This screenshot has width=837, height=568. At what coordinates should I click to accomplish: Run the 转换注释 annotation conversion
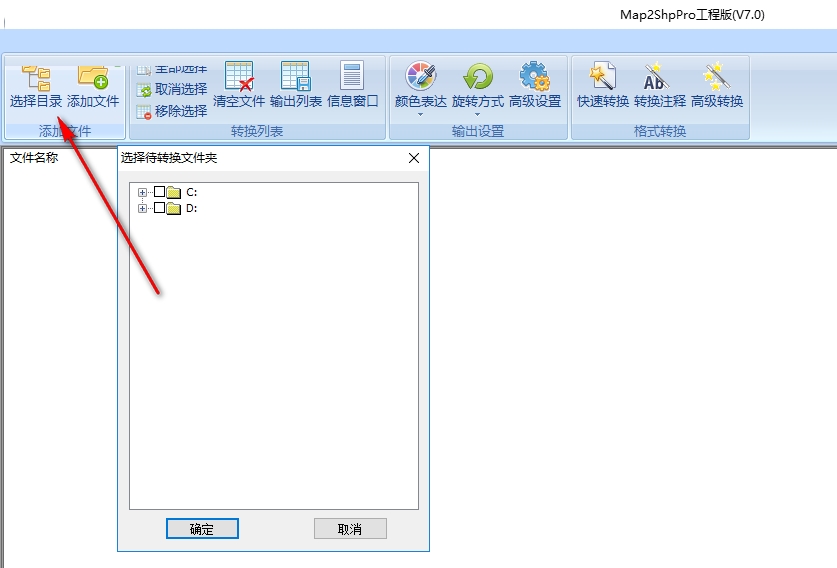coord(660,84)
